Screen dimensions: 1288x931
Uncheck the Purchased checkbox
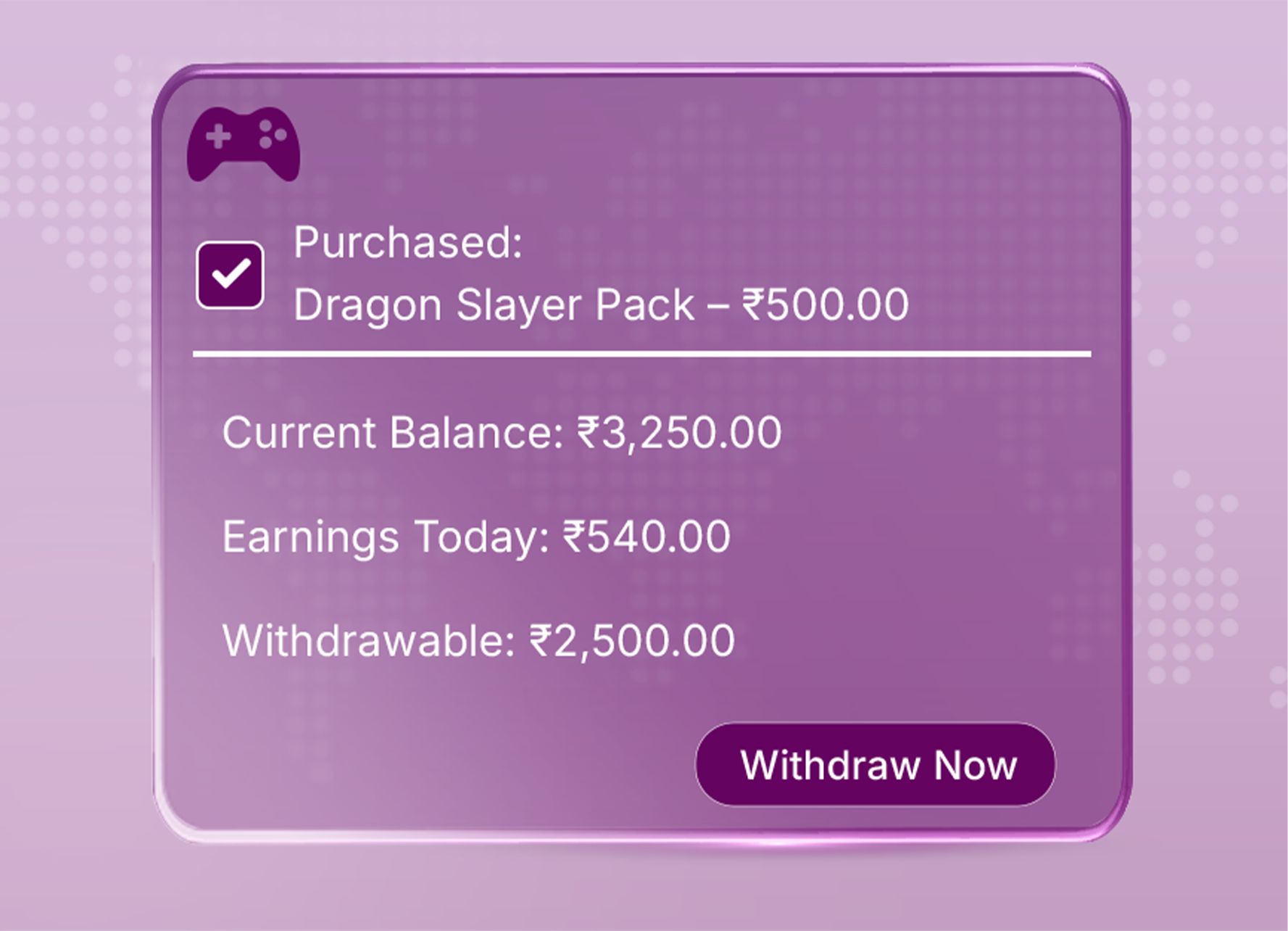tap(230, 275)
